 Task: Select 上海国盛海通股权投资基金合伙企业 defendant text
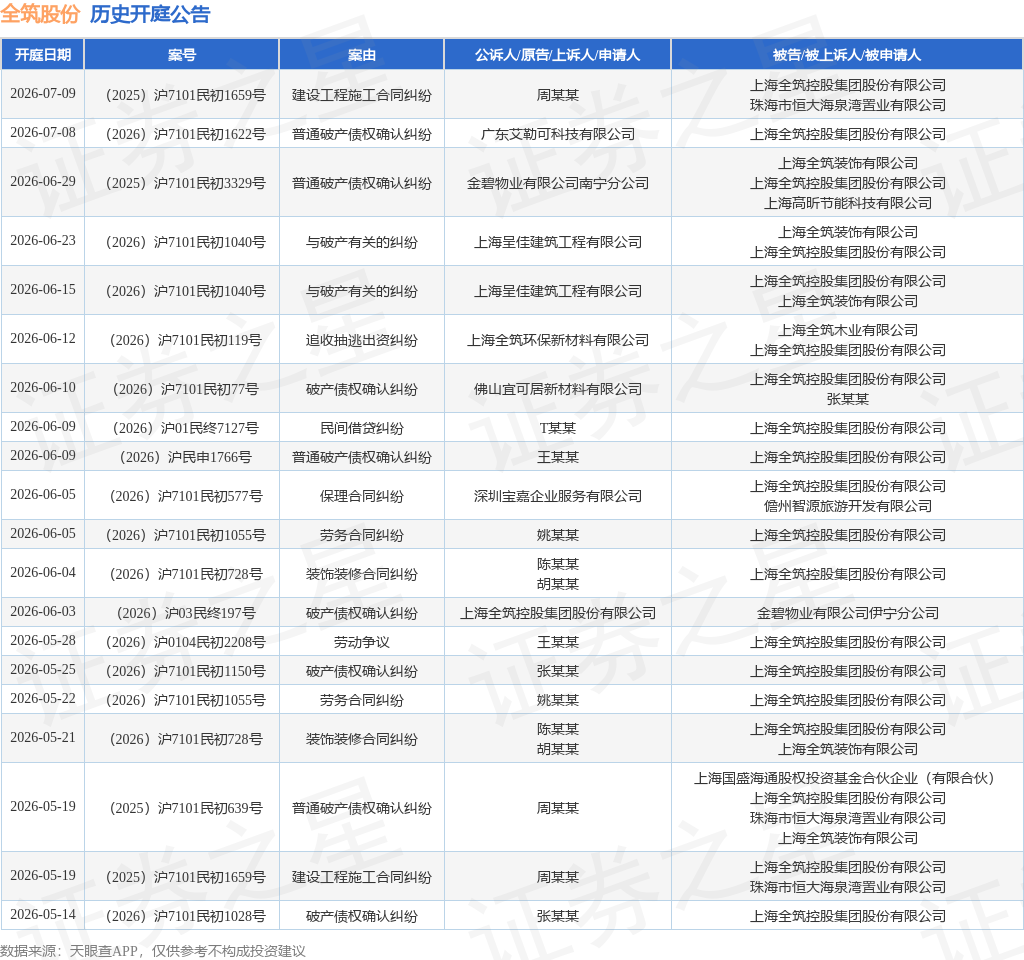point(805,778)
